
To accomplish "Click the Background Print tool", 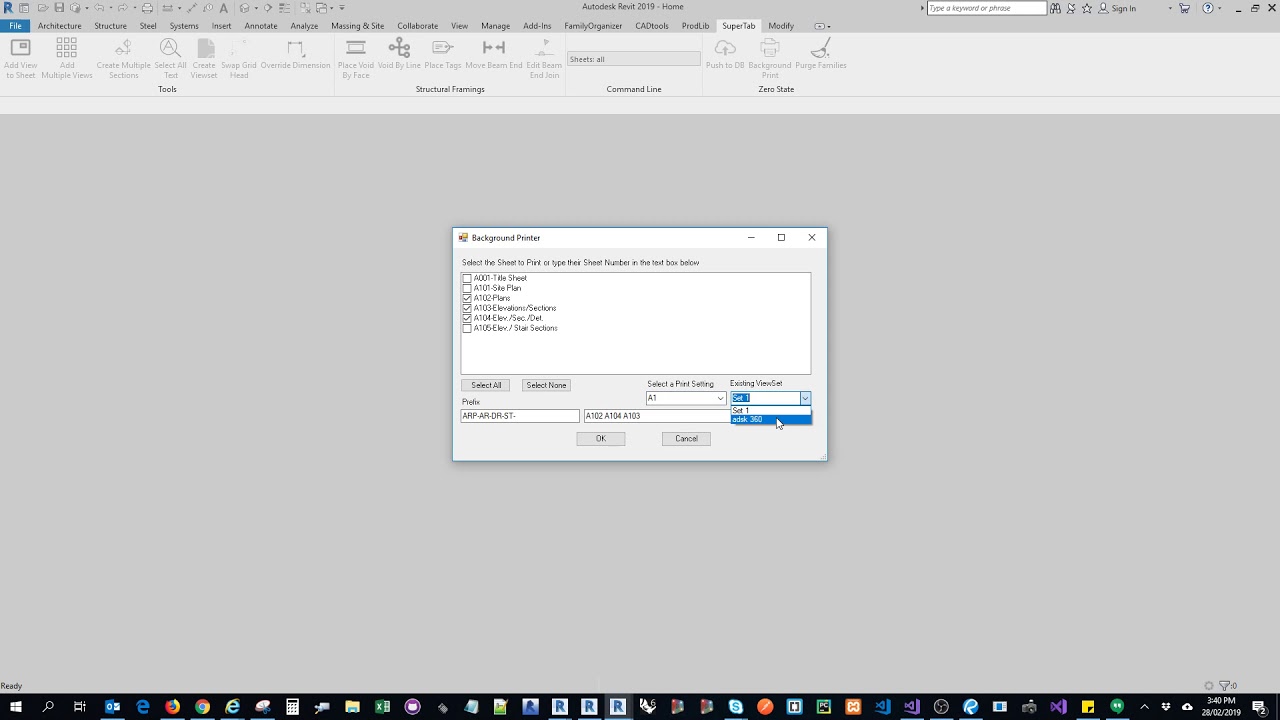I will 770,58.
